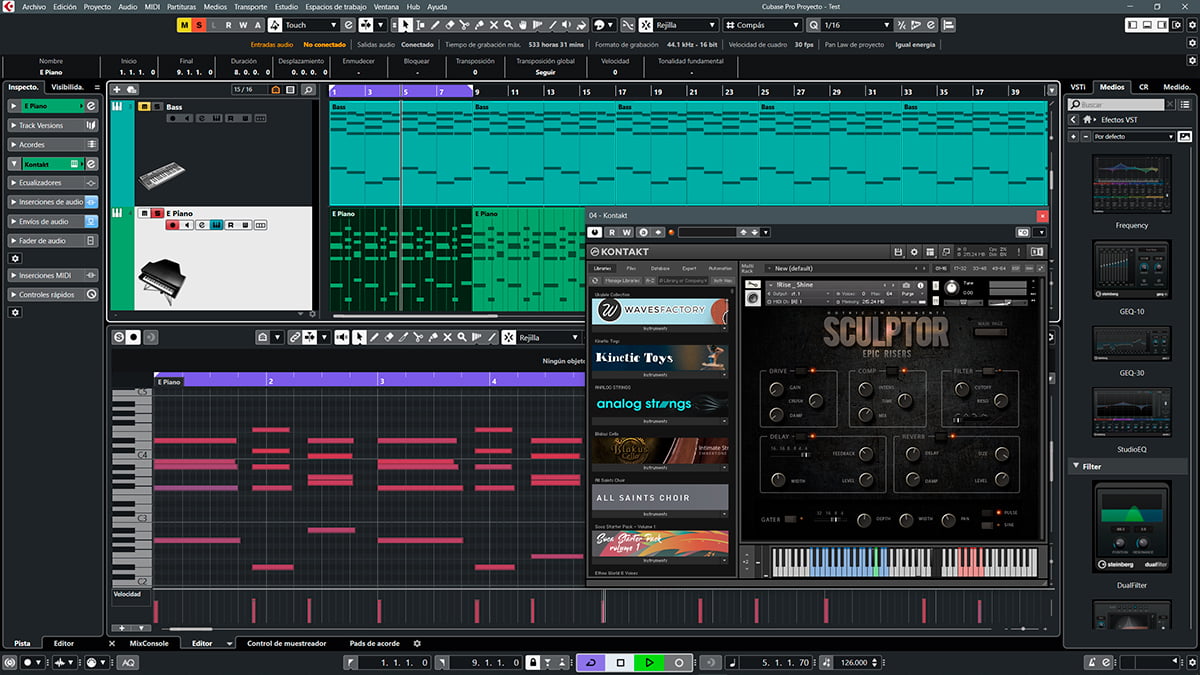
Task: Open the Kinetic Toys library in Kontakt
Action: tap(659, 357)
